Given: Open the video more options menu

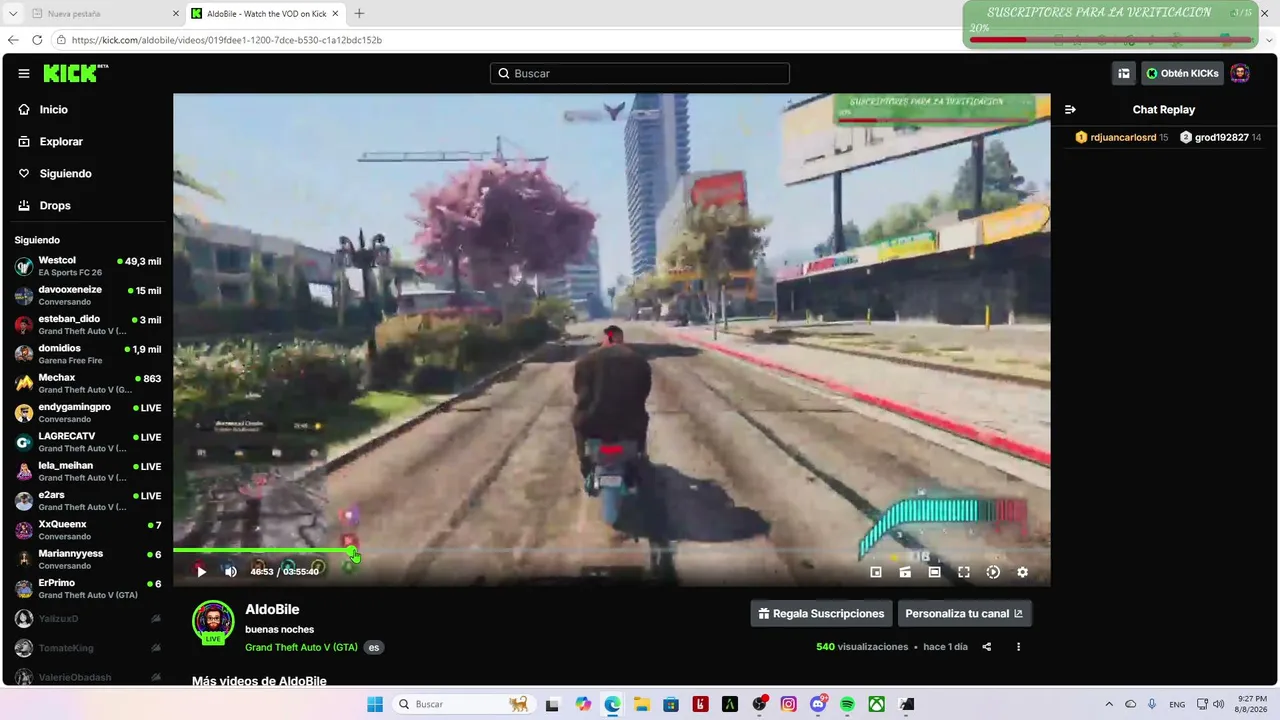Looking at the screenshot, I should [x=1018, y=647].
